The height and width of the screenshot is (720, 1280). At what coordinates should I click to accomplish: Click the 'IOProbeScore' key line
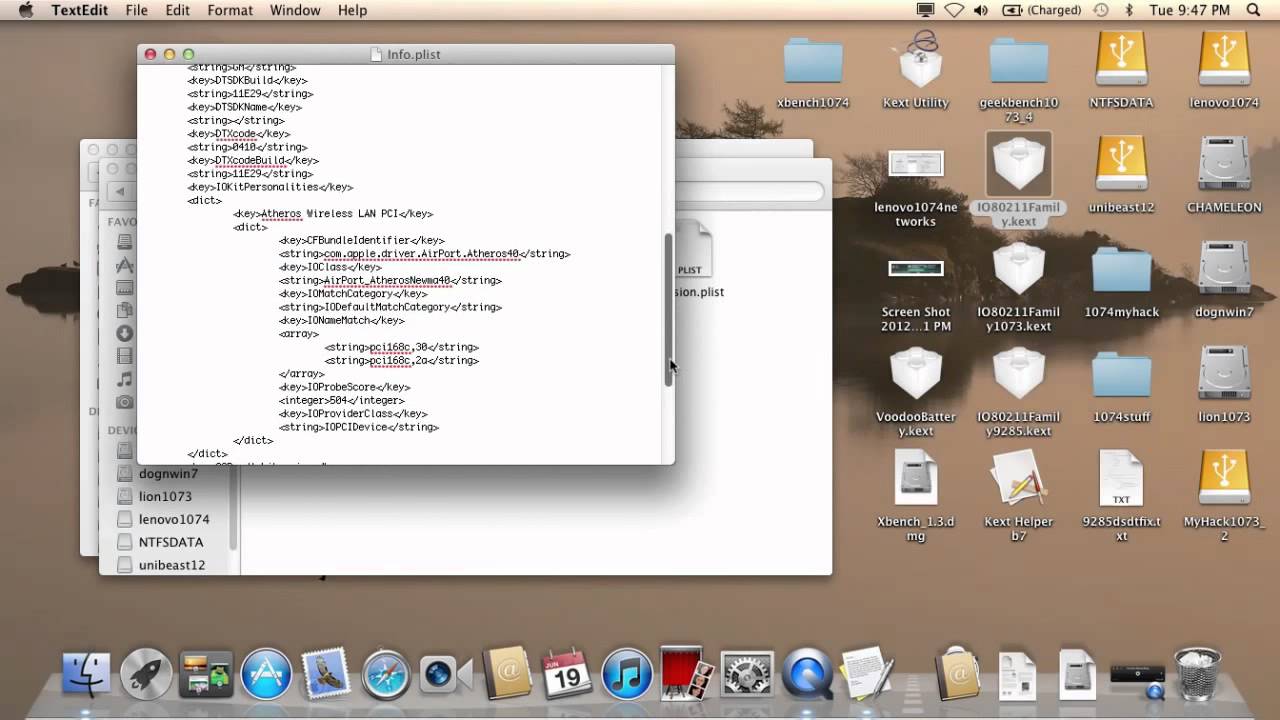pos(344,387)
